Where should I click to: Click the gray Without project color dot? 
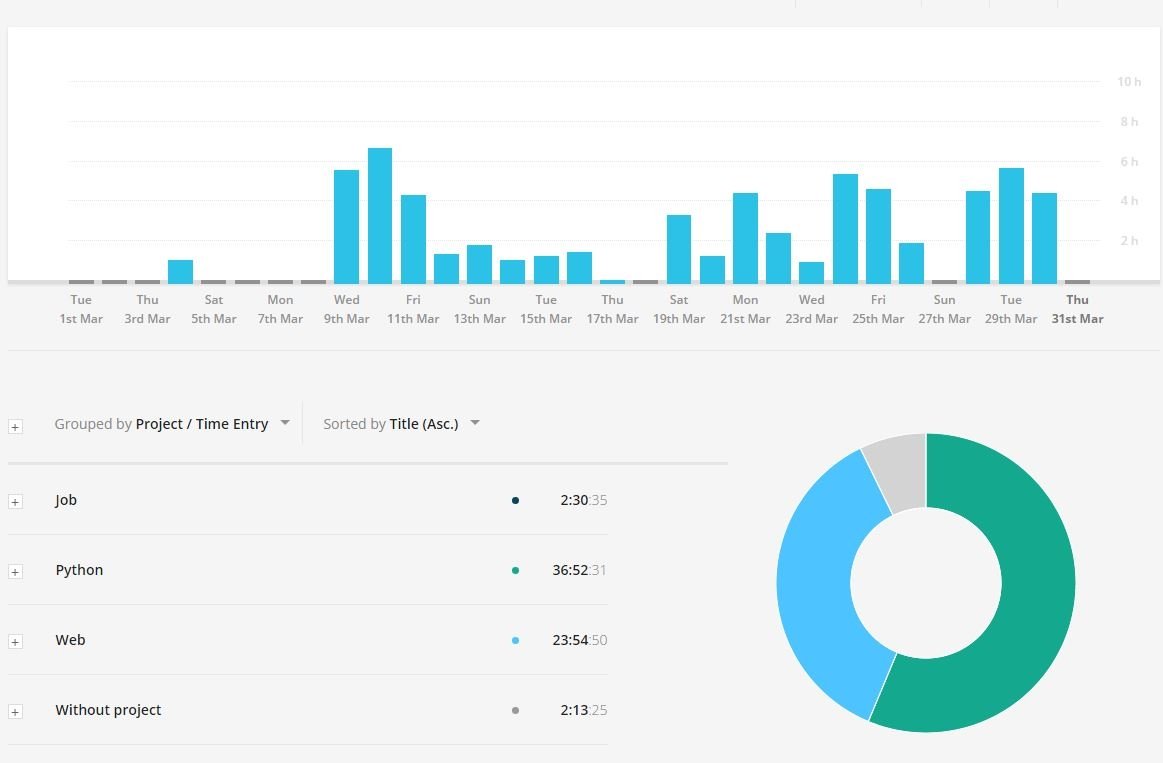[515, 710]
